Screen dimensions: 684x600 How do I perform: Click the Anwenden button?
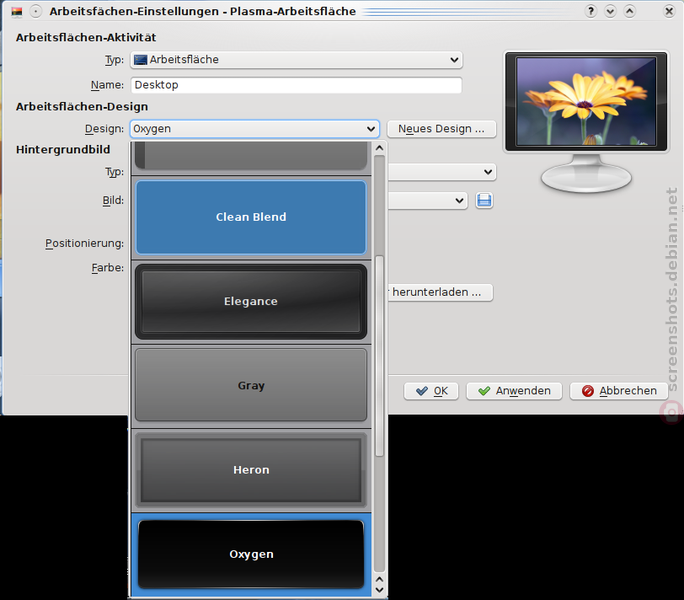[x=514, y=391]
